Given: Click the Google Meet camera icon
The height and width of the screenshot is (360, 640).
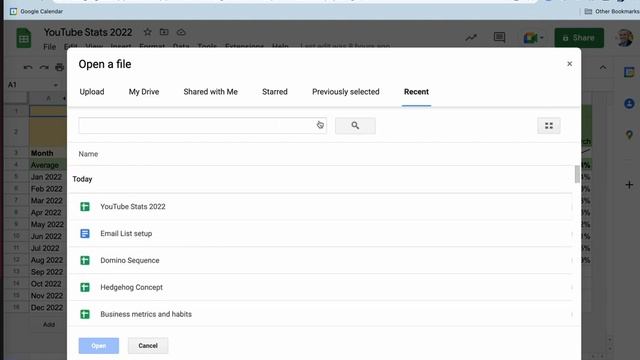Looking at the screenshot, I should coord(530,38).
